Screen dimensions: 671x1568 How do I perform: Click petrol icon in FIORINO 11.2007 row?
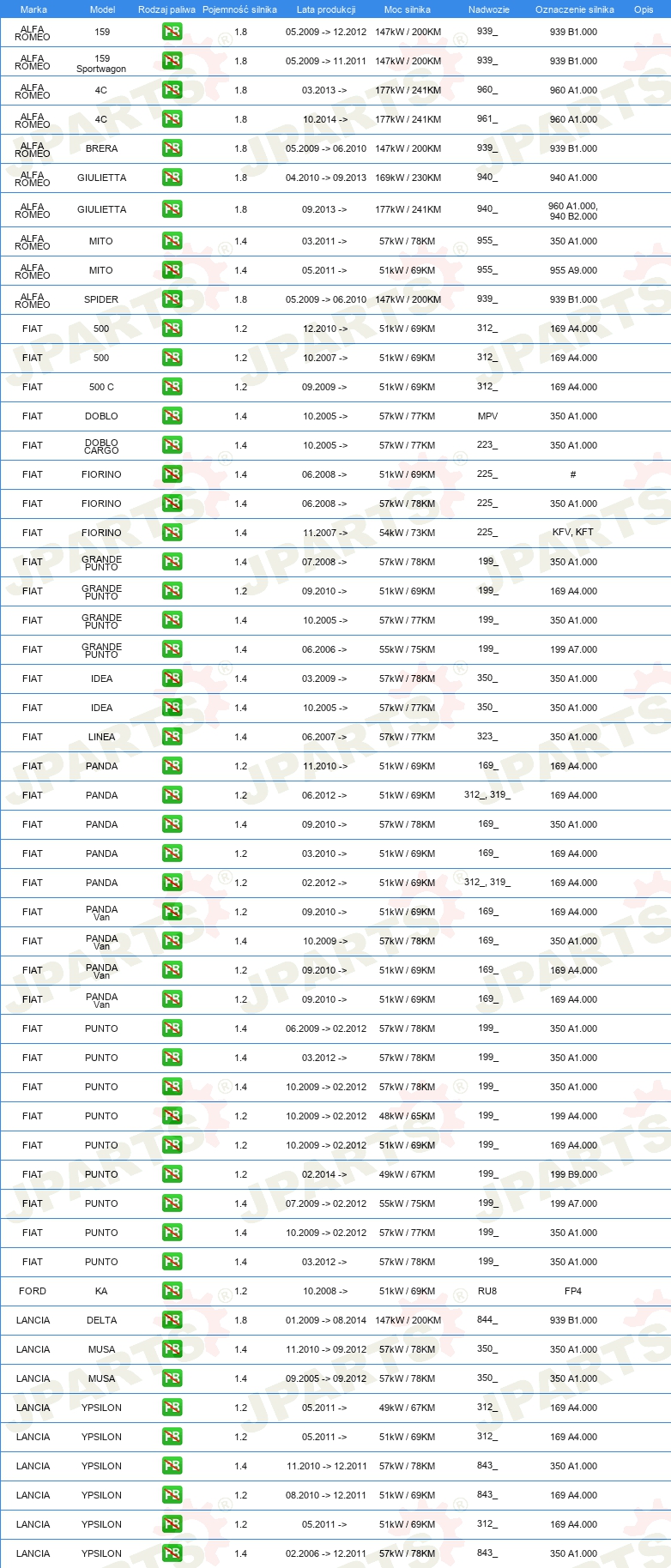172,533
